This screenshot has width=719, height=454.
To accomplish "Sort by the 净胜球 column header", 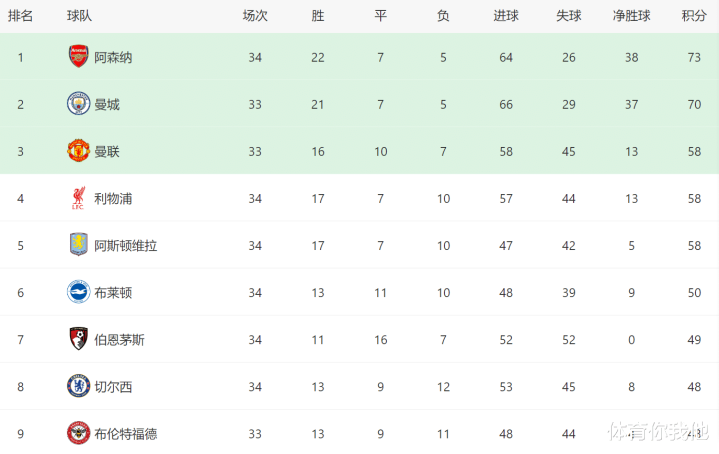I will pyautogui.click(x=632, y=16).
